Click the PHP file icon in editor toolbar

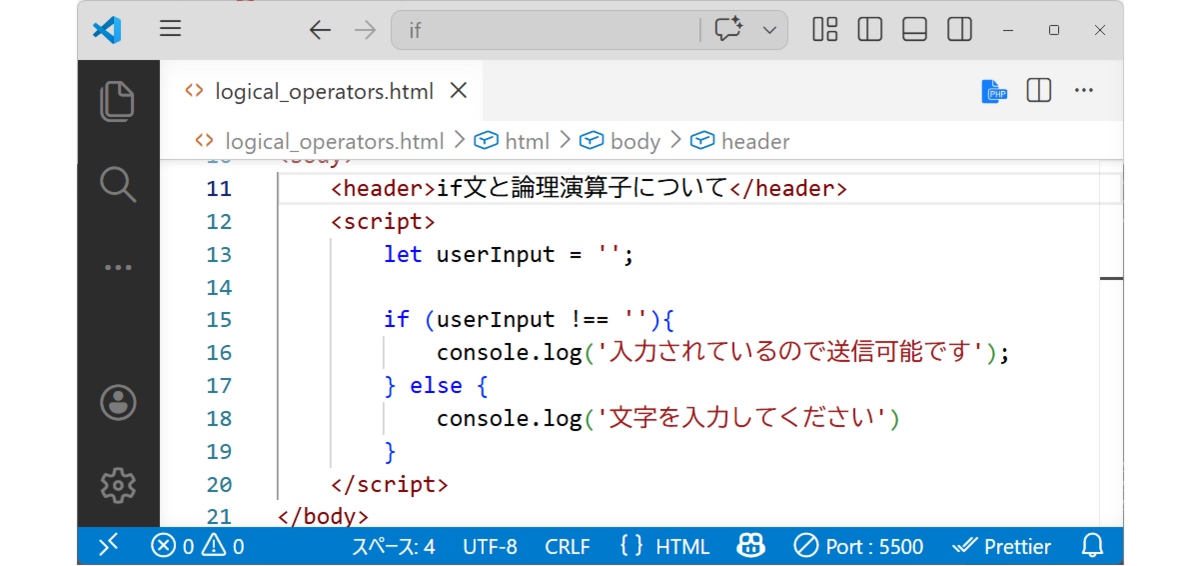(994, 91)
